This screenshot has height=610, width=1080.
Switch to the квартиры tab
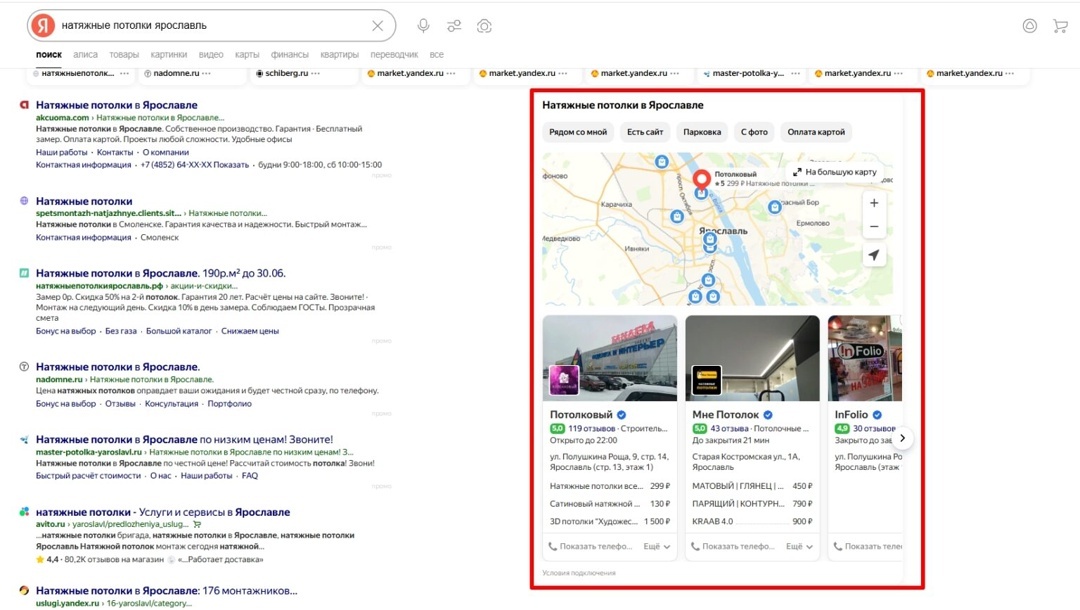[340, 54]
